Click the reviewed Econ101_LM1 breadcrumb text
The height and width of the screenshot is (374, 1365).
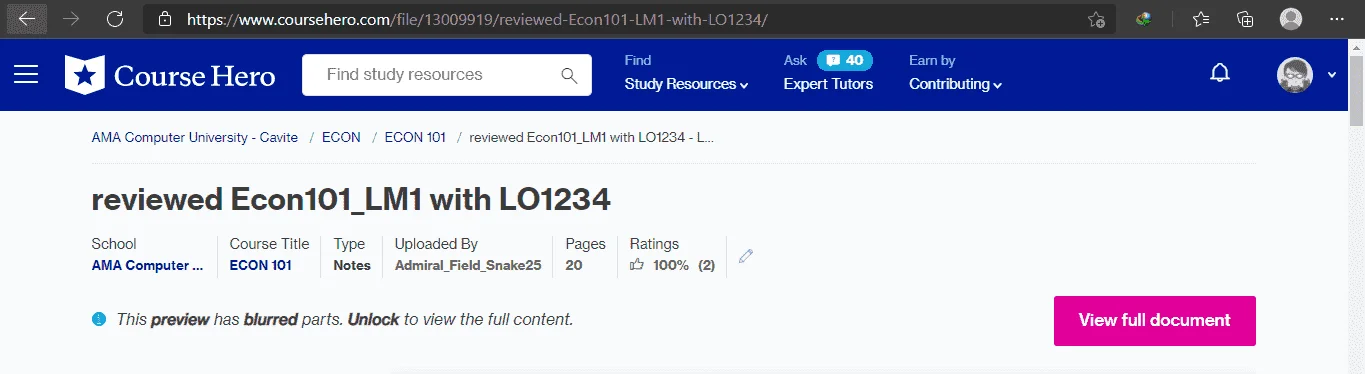click(591, 137)
